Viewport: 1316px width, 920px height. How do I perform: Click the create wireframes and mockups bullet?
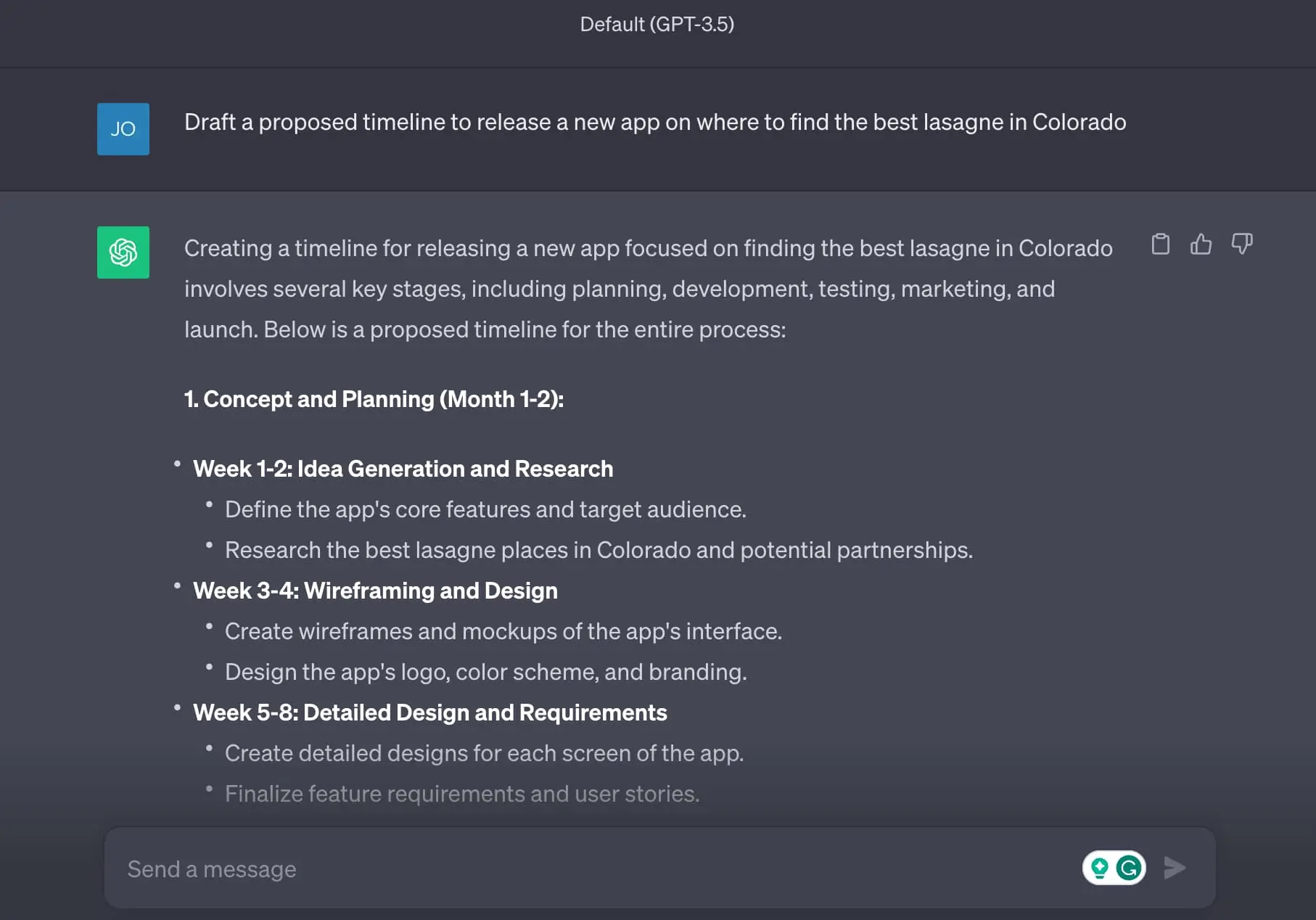coord(504,631)
